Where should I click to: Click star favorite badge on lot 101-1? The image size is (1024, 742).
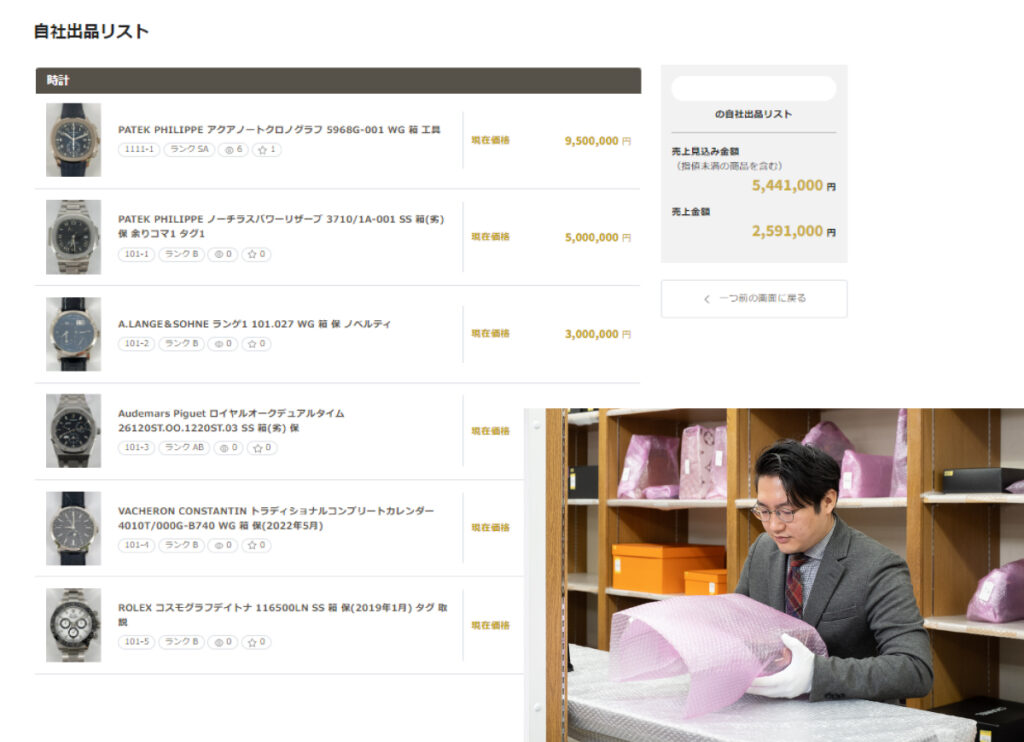tap(256, 254)
